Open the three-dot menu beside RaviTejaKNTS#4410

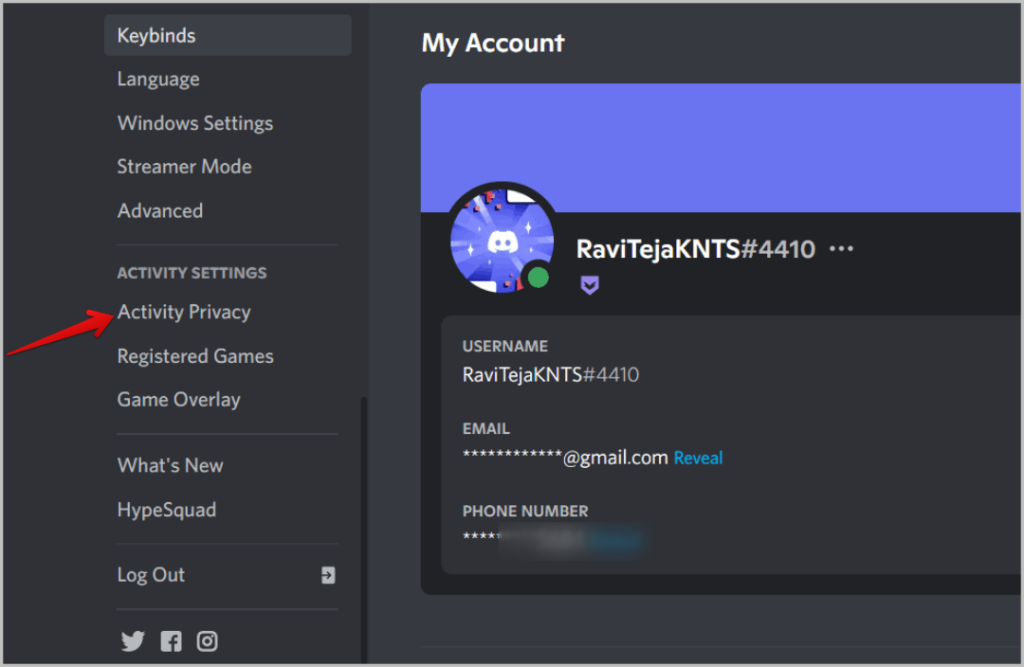841,249
